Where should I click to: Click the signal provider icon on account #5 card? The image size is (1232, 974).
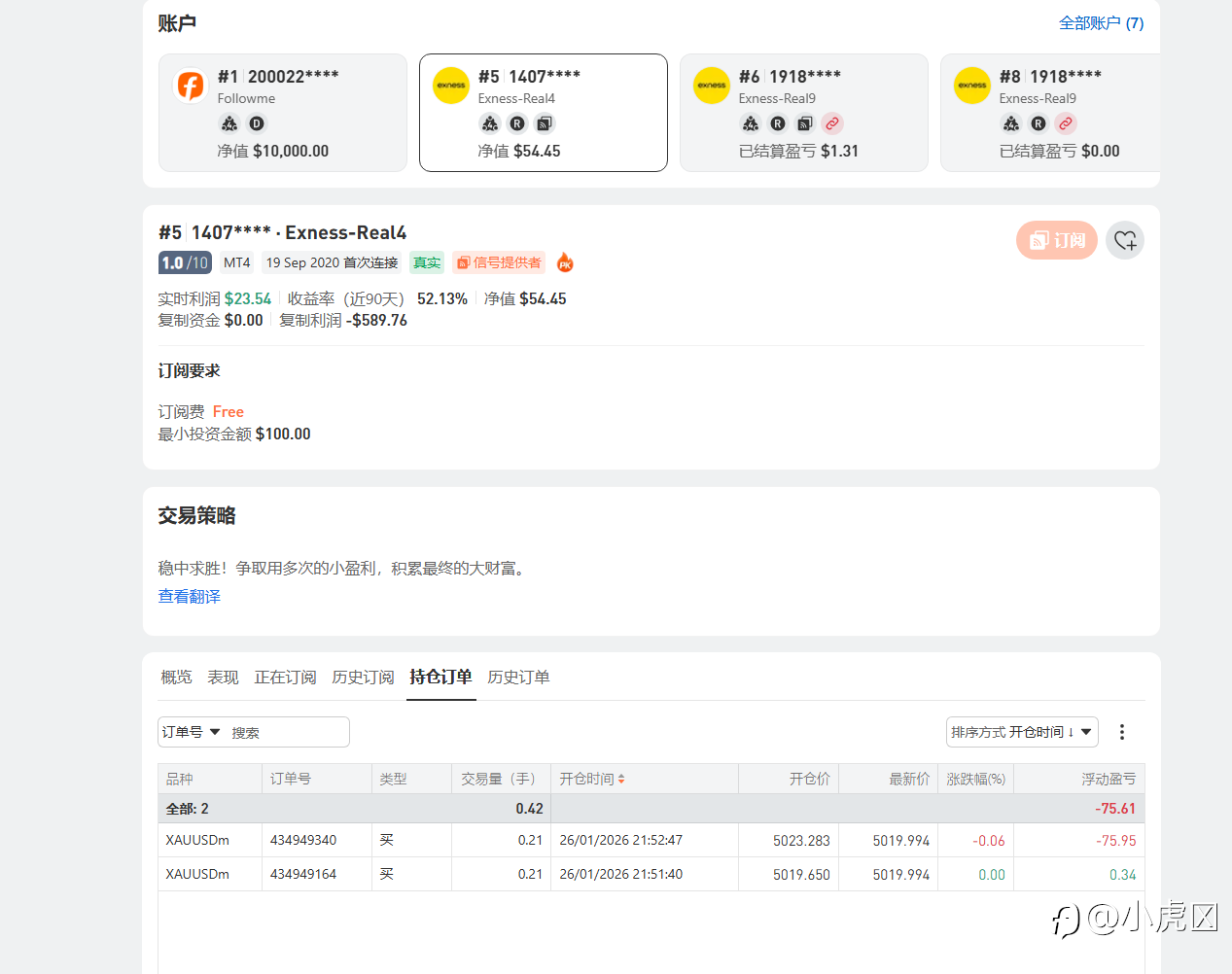coord(545,123)
